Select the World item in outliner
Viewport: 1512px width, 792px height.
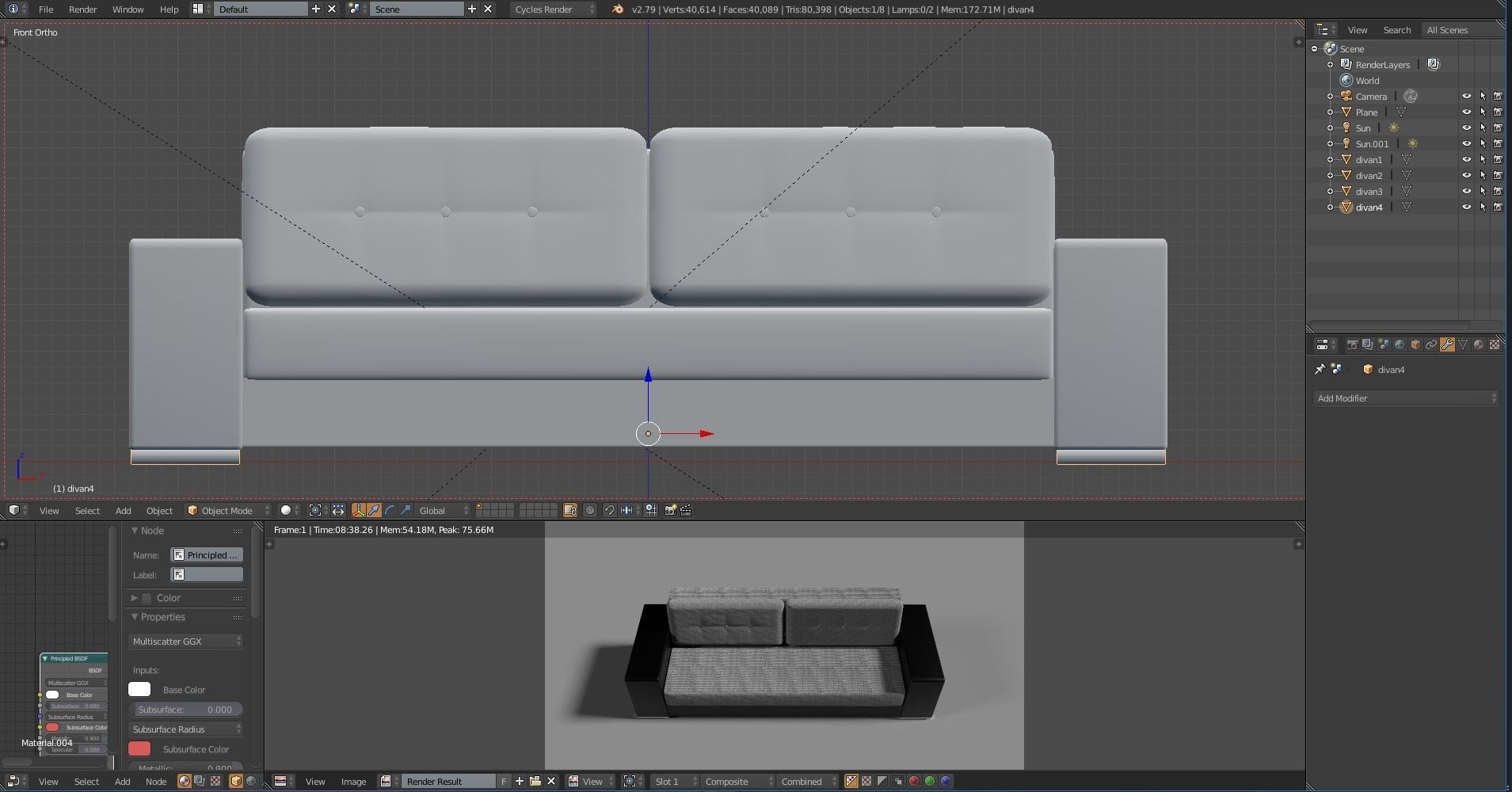click(1367, 81)
